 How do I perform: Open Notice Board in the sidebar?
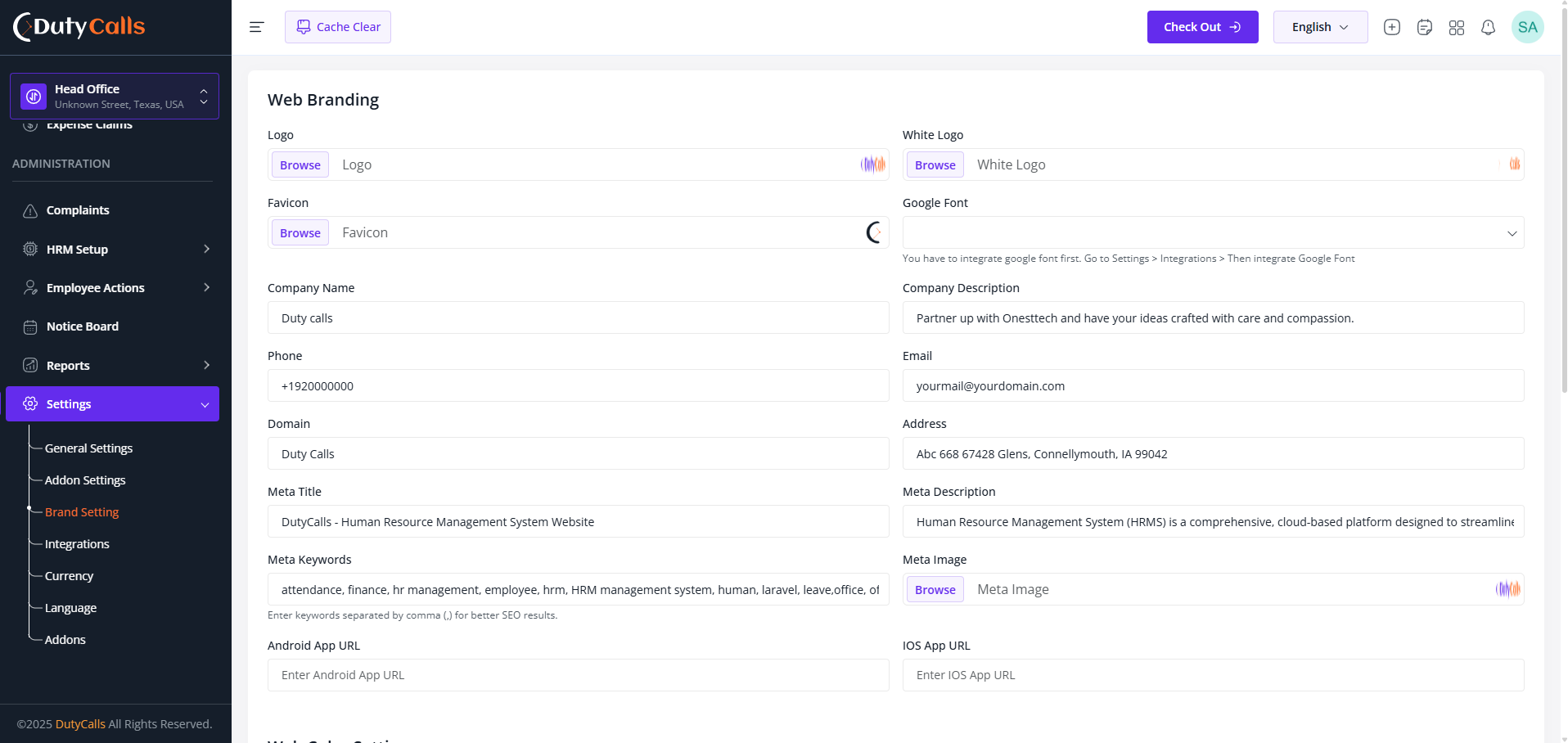click(x=83, y=326)
